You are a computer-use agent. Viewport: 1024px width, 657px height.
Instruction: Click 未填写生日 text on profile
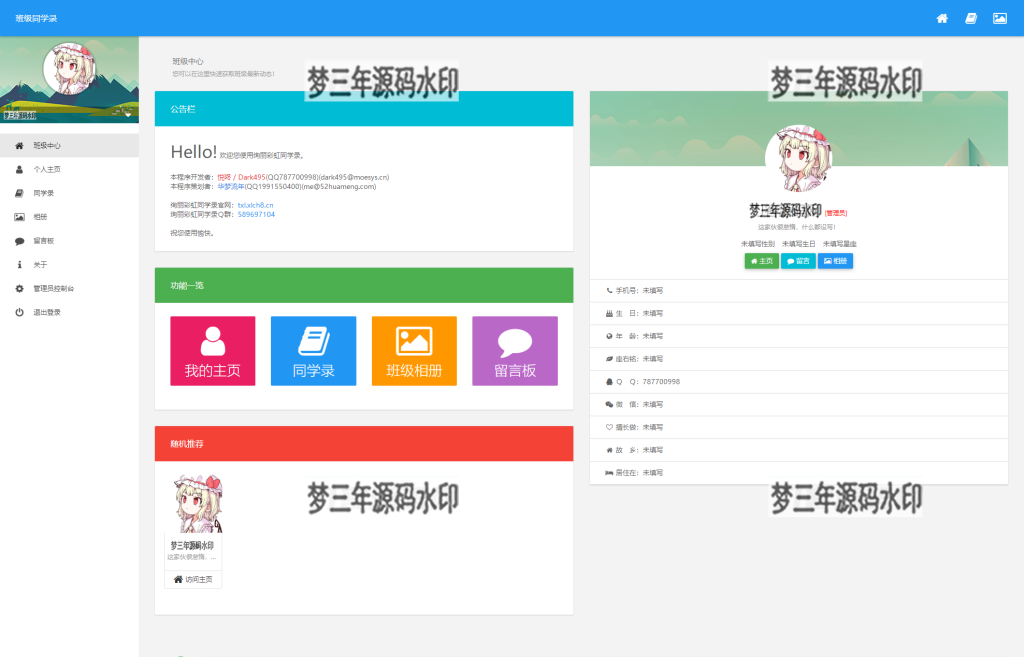[x=799, y=244]
